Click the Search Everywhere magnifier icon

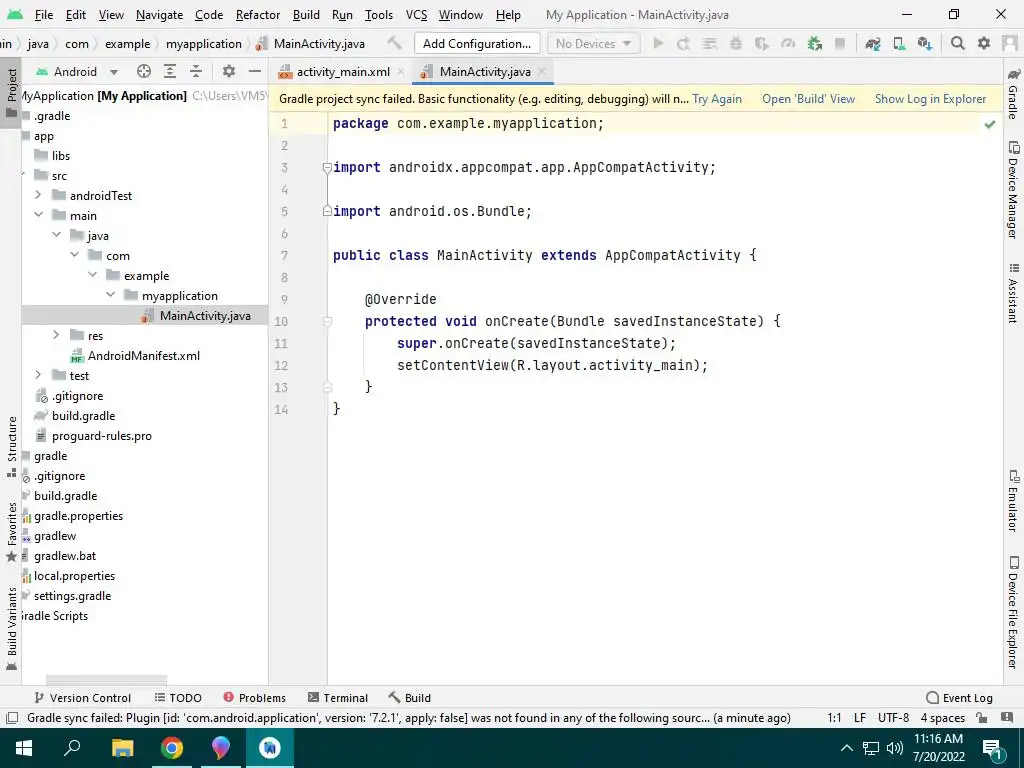(x=957, y=43)
